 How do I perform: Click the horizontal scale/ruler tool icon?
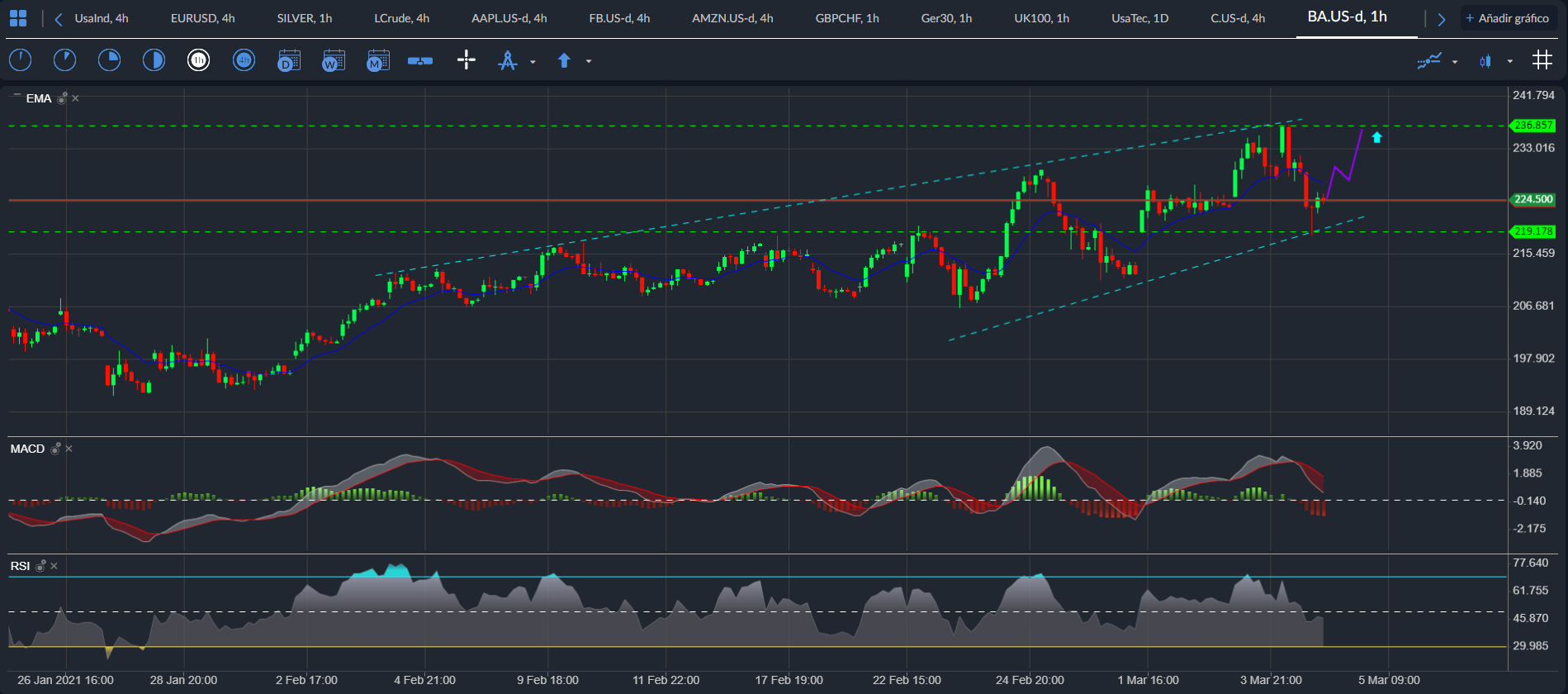point(420,60)
